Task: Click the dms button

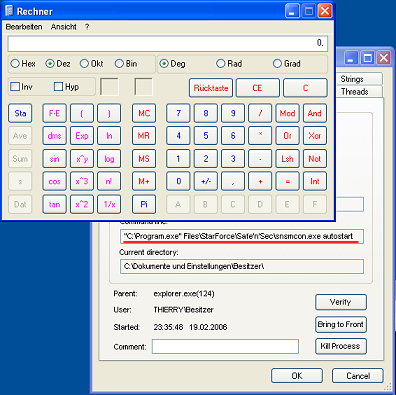Action: [x=54, y=136]
